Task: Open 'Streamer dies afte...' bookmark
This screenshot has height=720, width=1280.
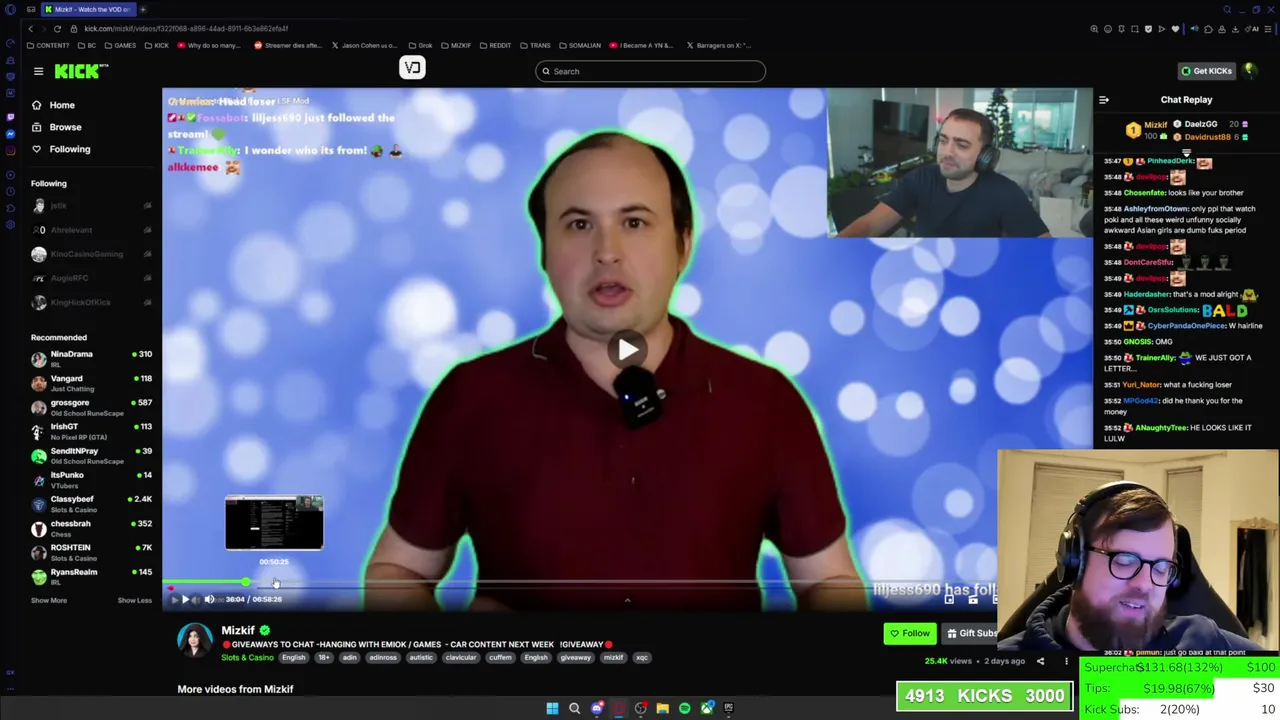Action: 287,45
